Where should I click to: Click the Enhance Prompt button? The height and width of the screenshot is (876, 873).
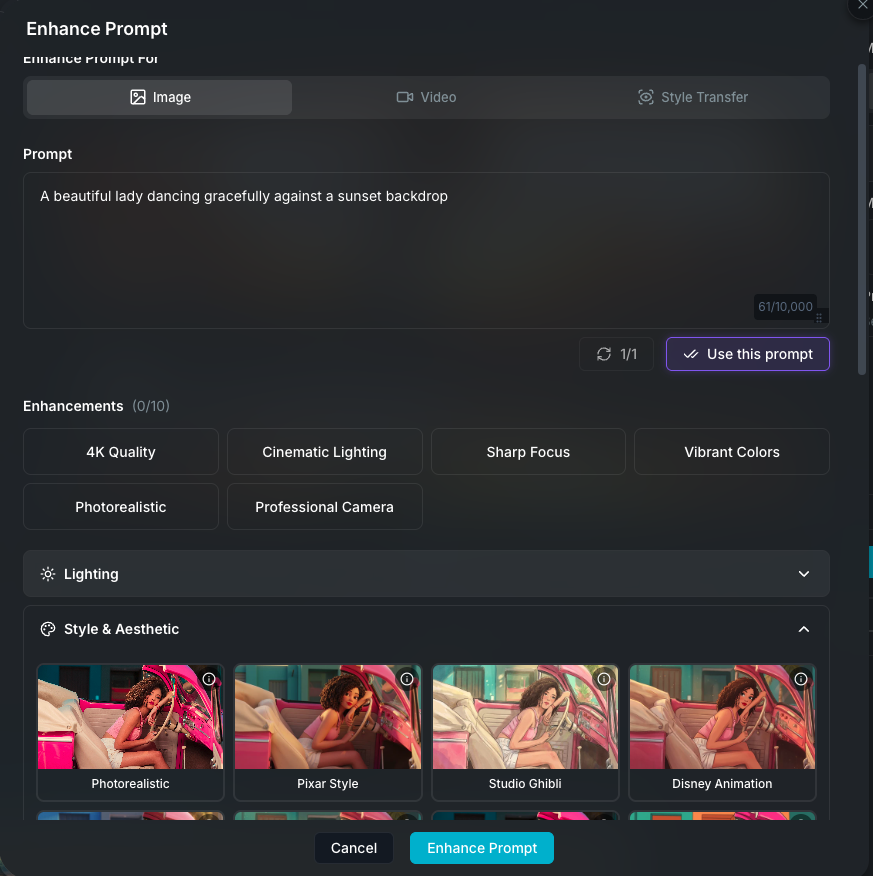(481, 847)
